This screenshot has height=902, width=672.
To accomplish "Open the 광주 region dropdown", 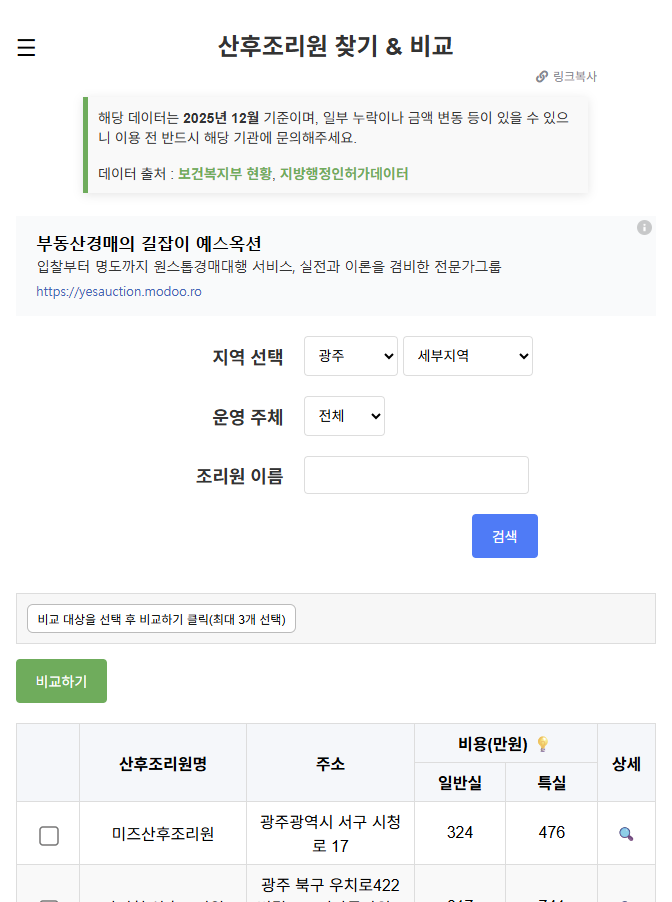I will pos(350,356).
